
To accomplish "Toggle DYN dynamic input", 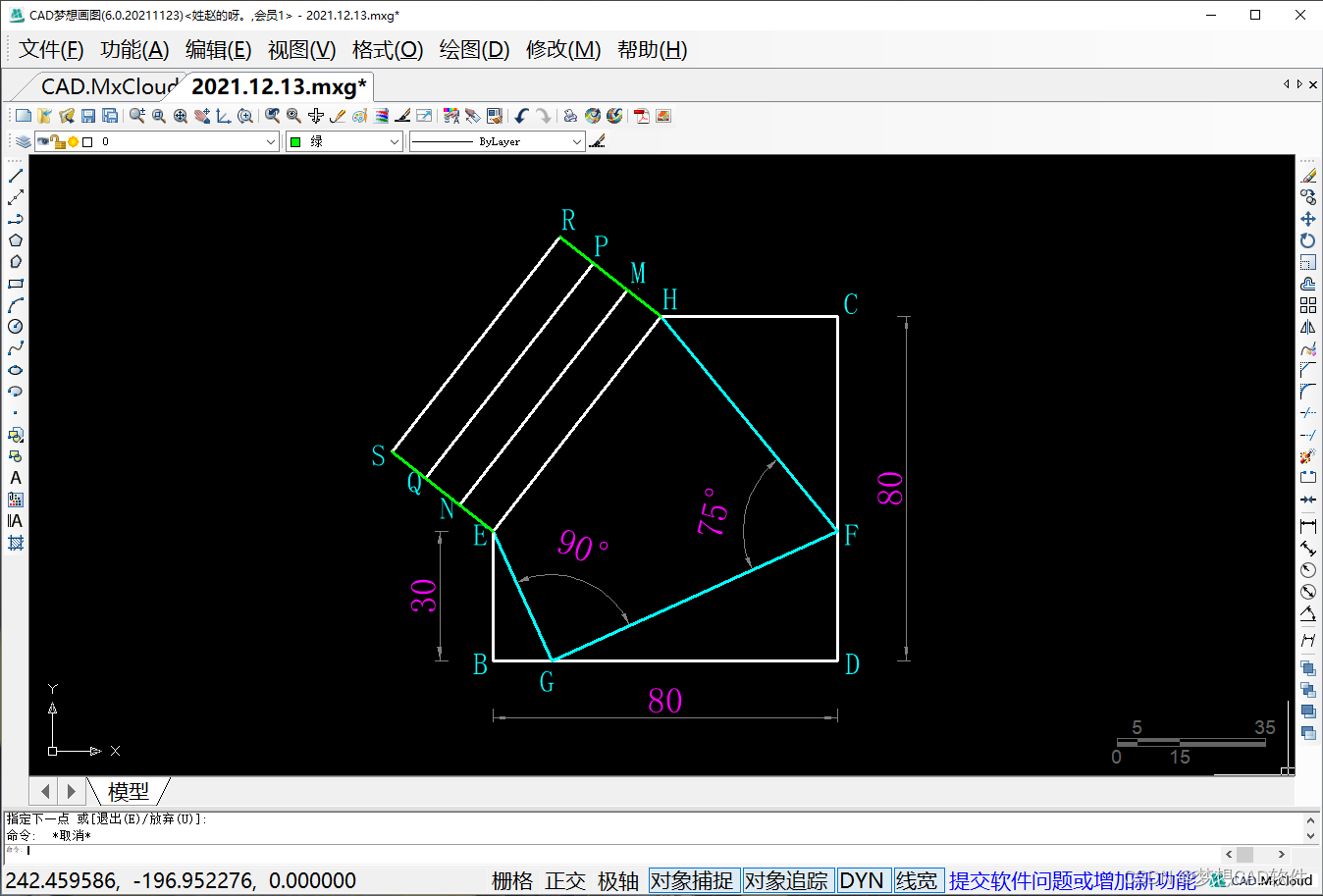I will [x=862, y=880].
